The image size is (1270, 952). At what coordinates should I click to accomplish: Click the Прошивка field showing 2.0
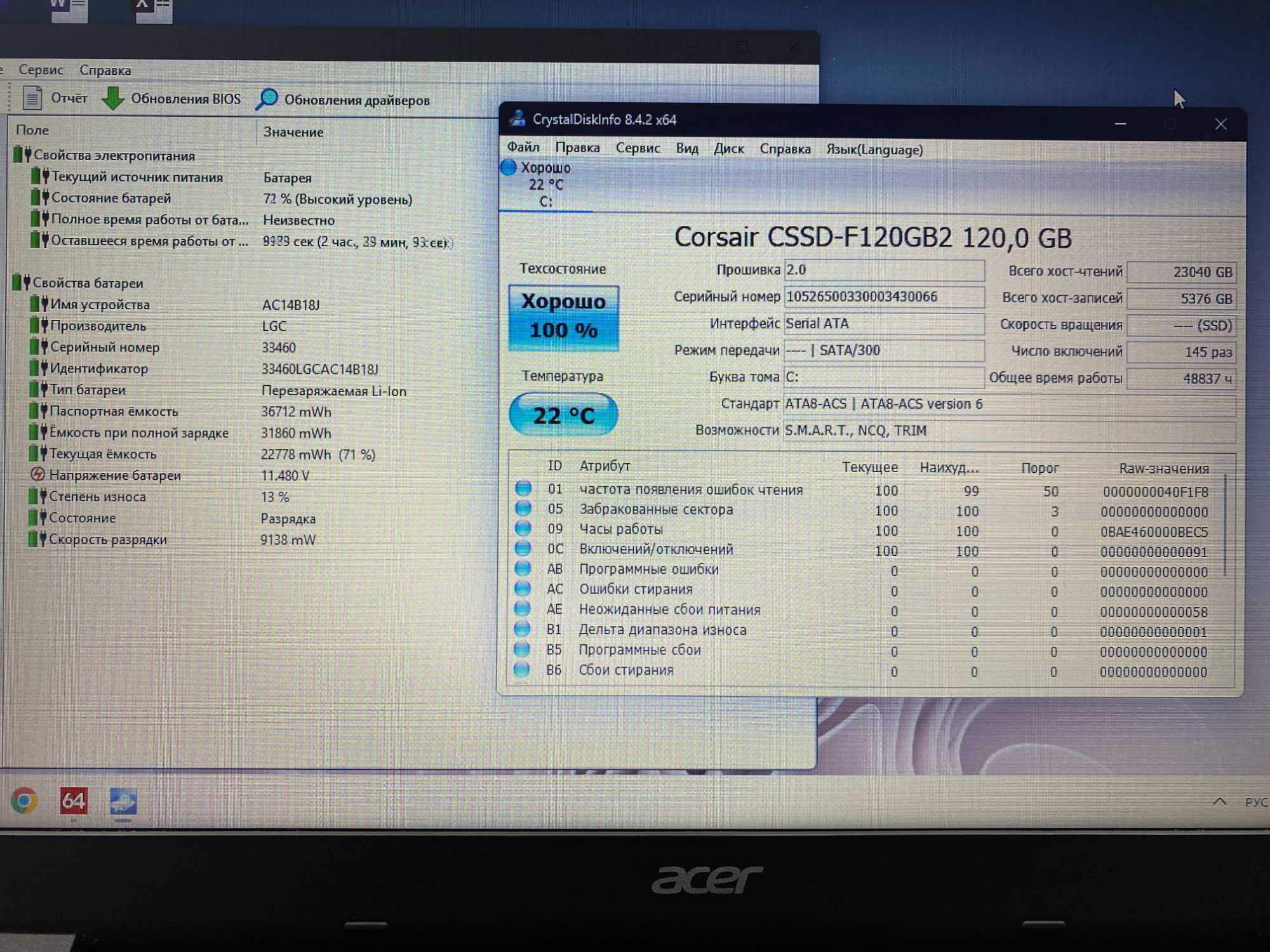[x=885, y=270]
